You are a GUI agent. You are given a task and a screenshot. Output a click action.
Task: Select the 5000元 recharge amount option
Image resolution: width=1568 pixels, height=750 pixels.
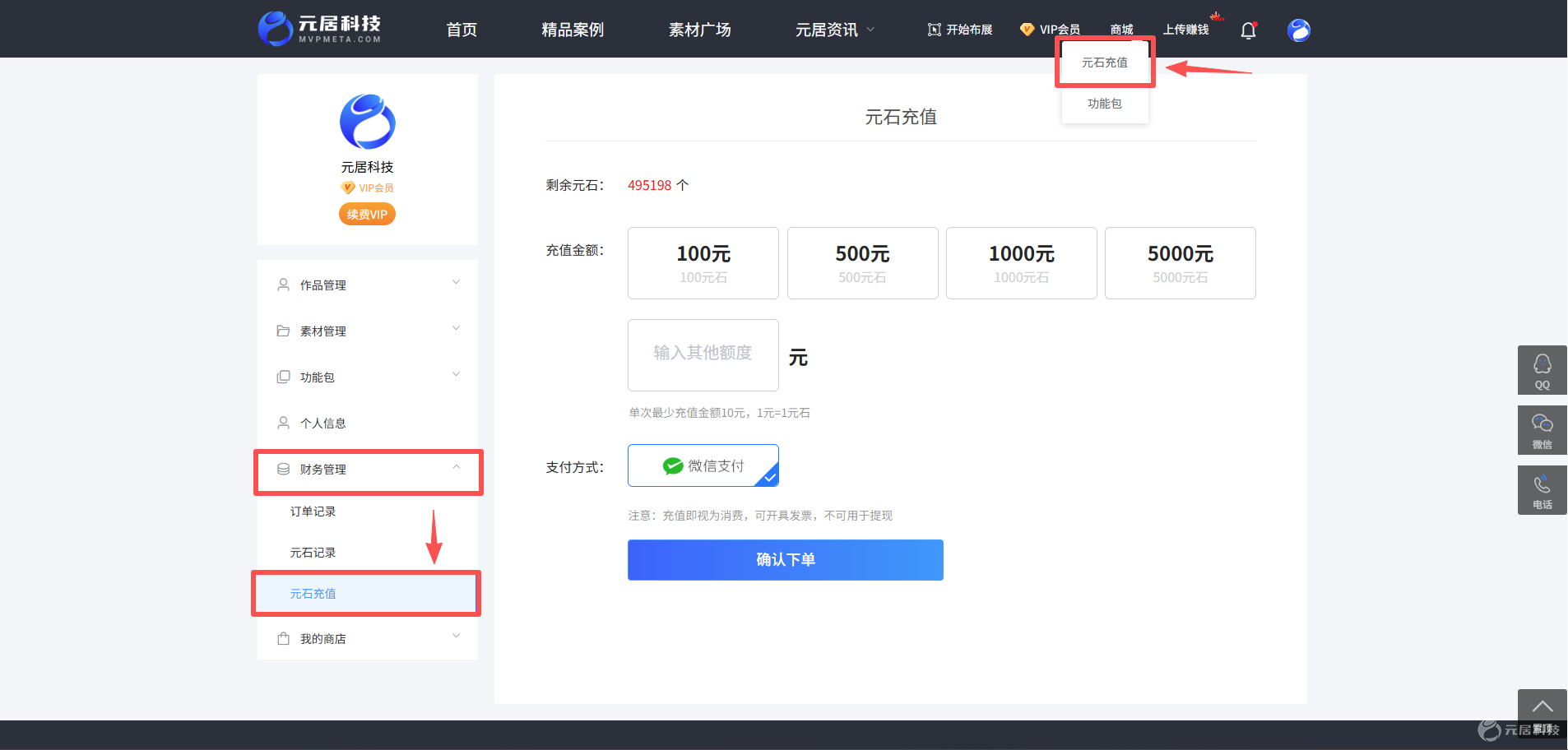coord(1181,263)
